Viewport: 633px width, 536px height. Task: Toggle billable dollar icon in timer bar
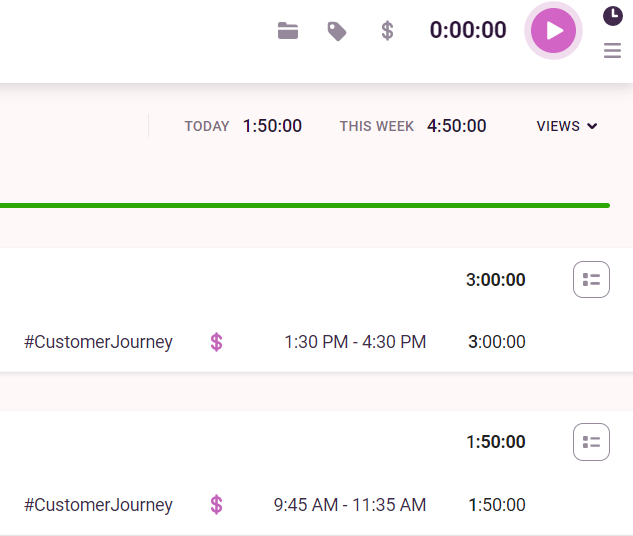click(x=387, y=31)
